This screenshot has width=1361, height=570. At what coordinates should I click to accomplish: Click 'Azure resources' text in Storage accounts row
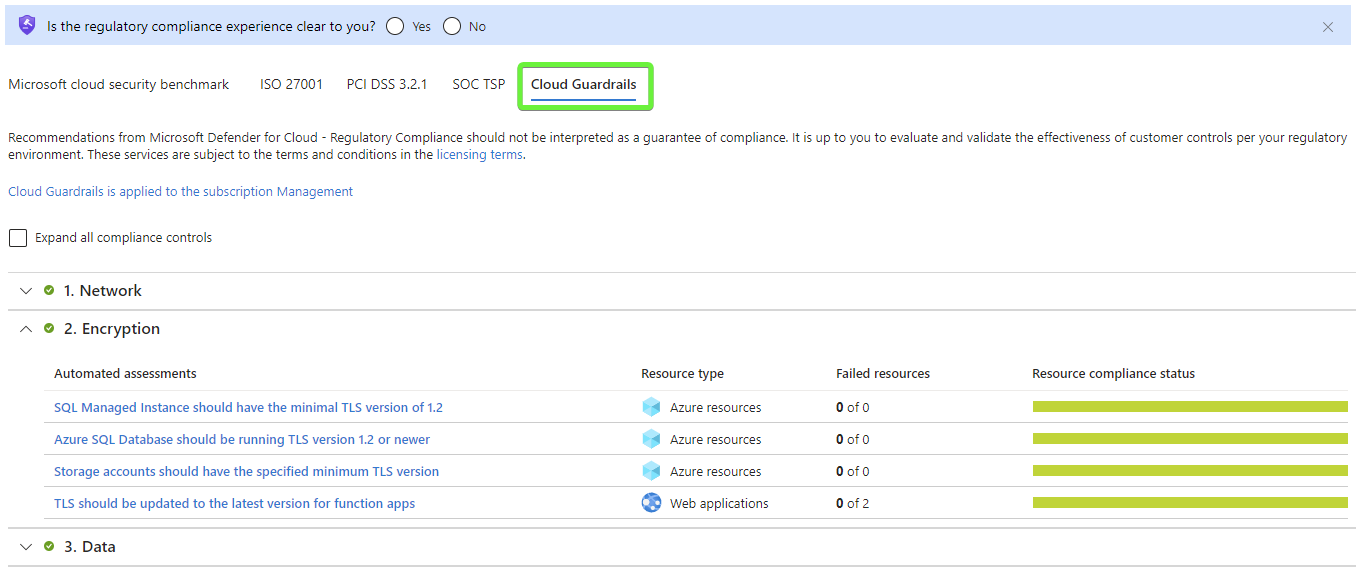715,471
